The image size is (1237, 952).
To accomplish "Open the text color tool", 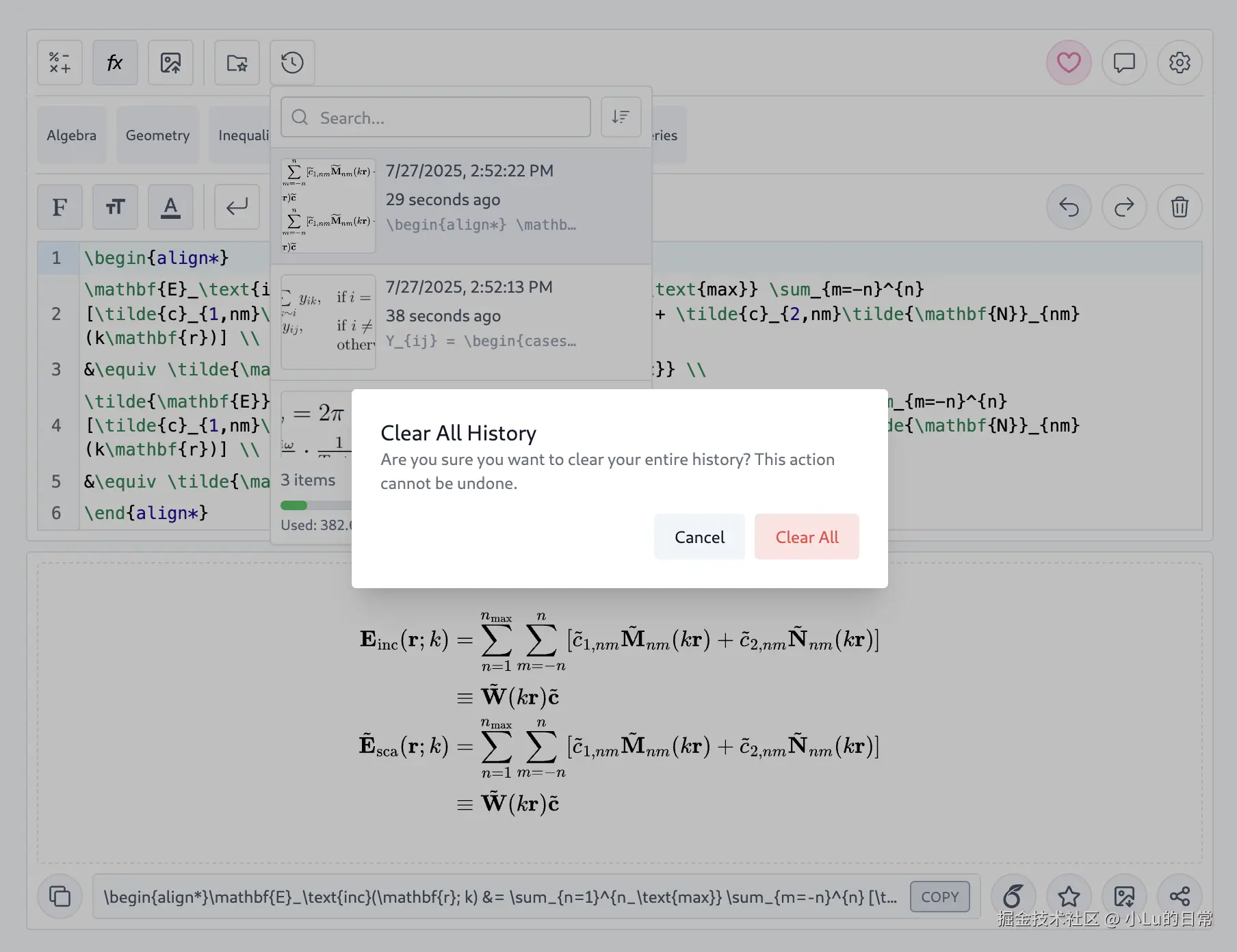I will click(x=170, y=207).
